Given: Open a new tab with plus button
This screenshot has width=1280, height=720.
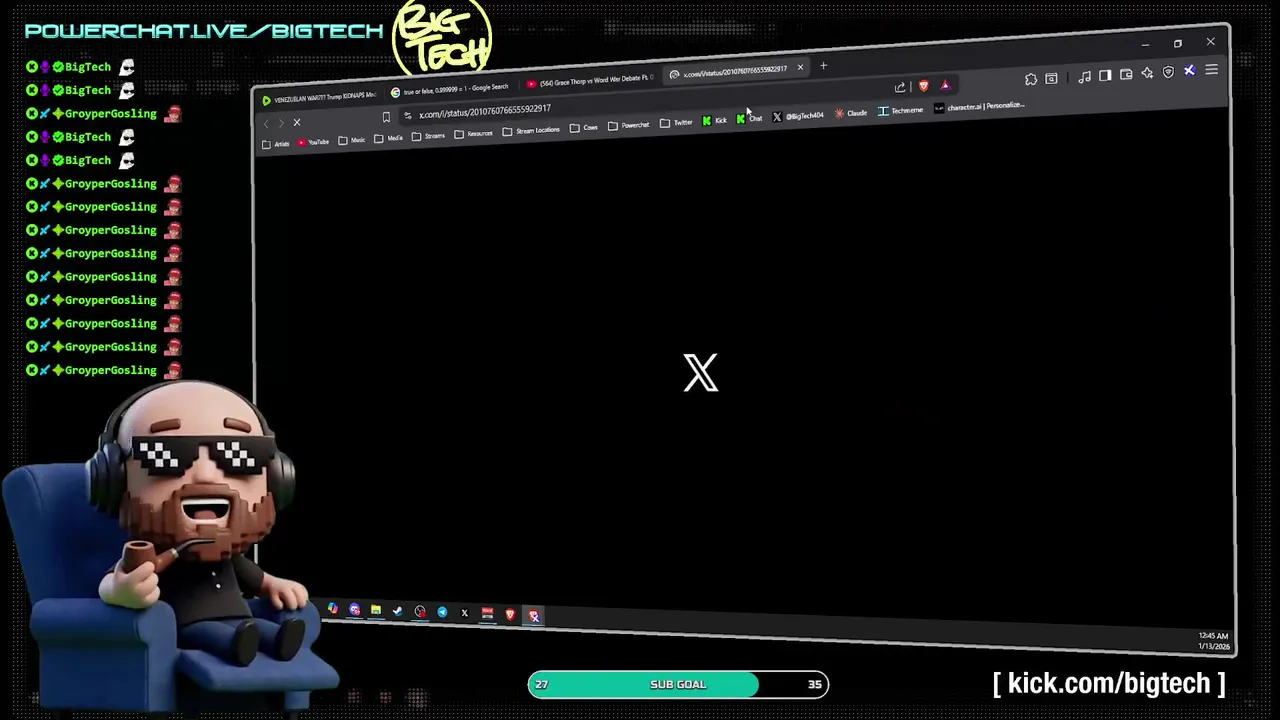Looking at the screenshot, I should click(823, 66).
